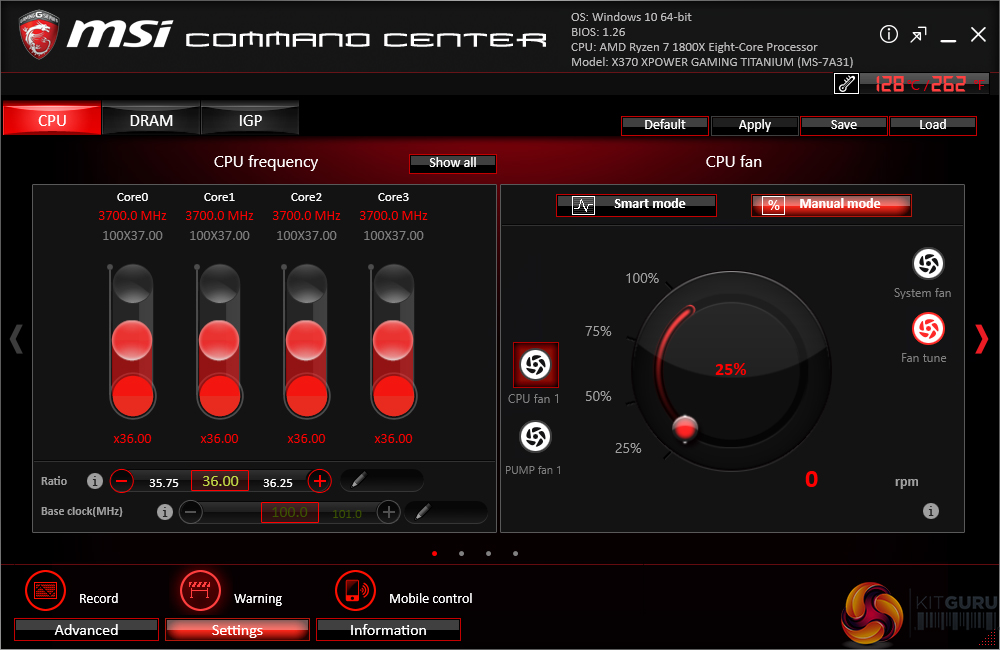
Task: Switch to Smart mode
Action: [x=636, y=205]
